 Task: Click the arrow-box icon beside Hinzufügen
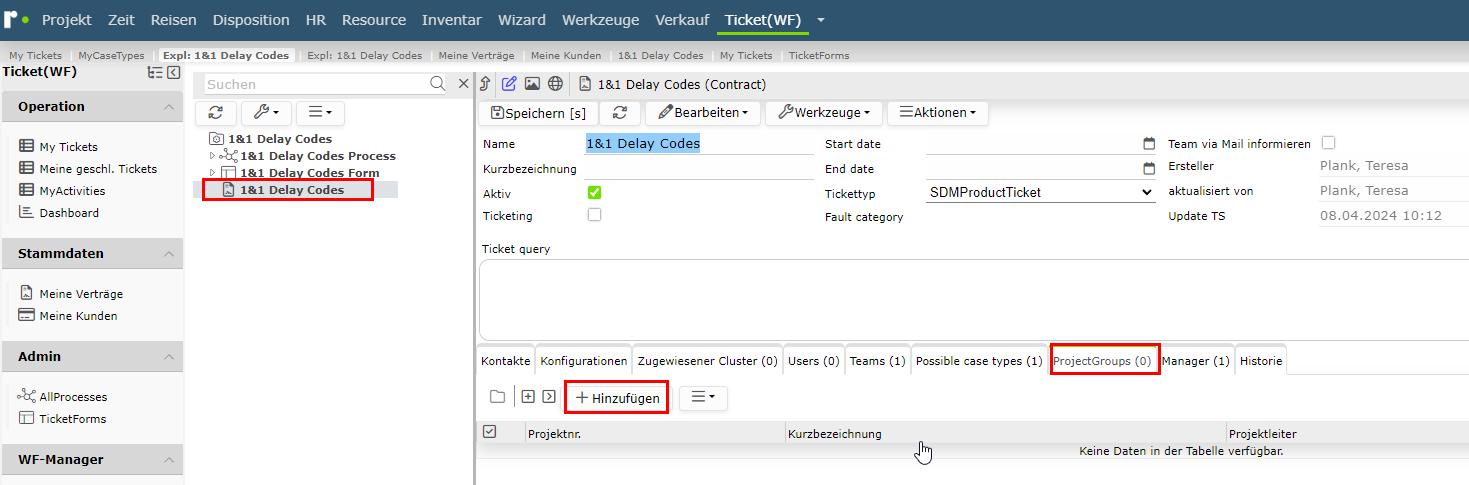pyautogui.click(x=549, y=397)
